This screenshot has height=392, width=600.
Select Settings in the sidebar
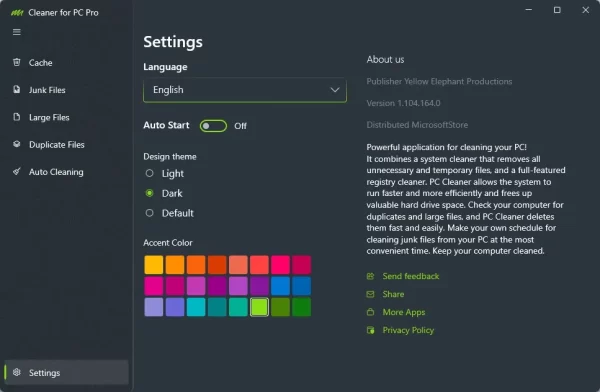[x=67, y=372]
